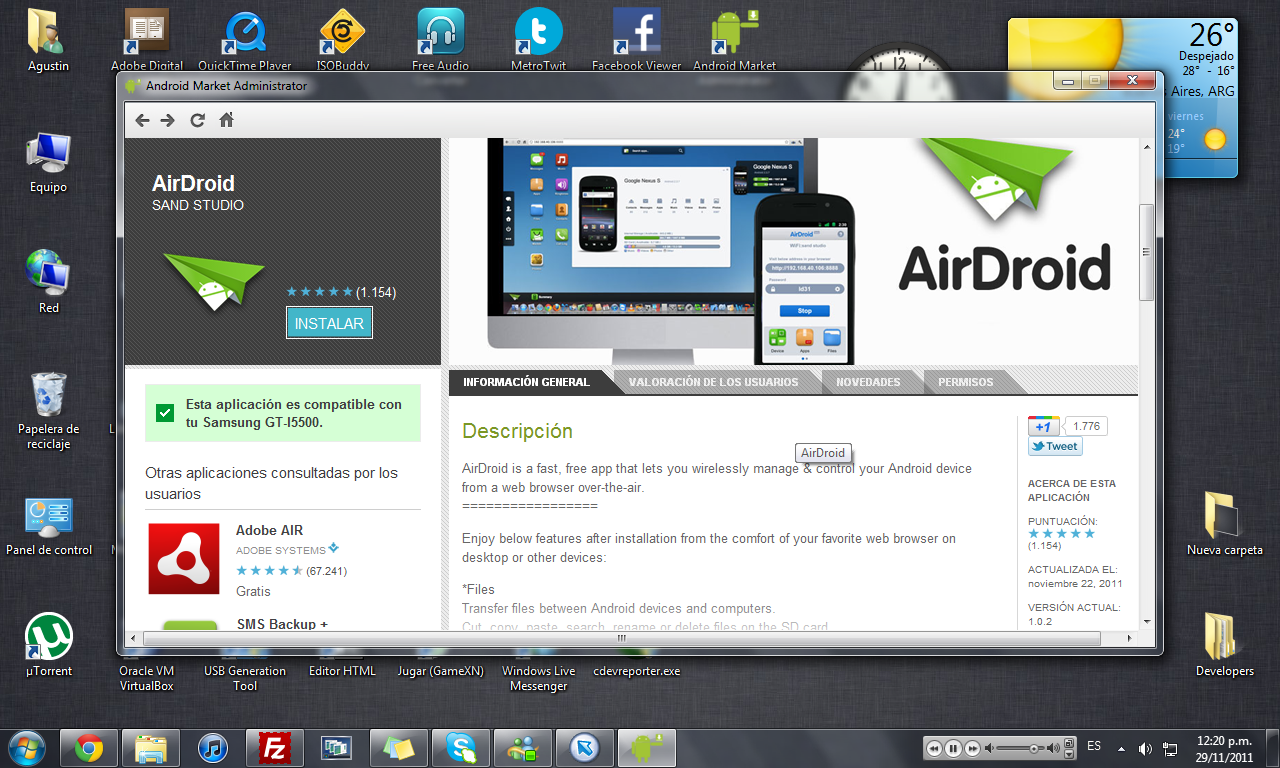Click the Android Market Administrator taskbar button
Screen dimensions: 1280x768
647,747
